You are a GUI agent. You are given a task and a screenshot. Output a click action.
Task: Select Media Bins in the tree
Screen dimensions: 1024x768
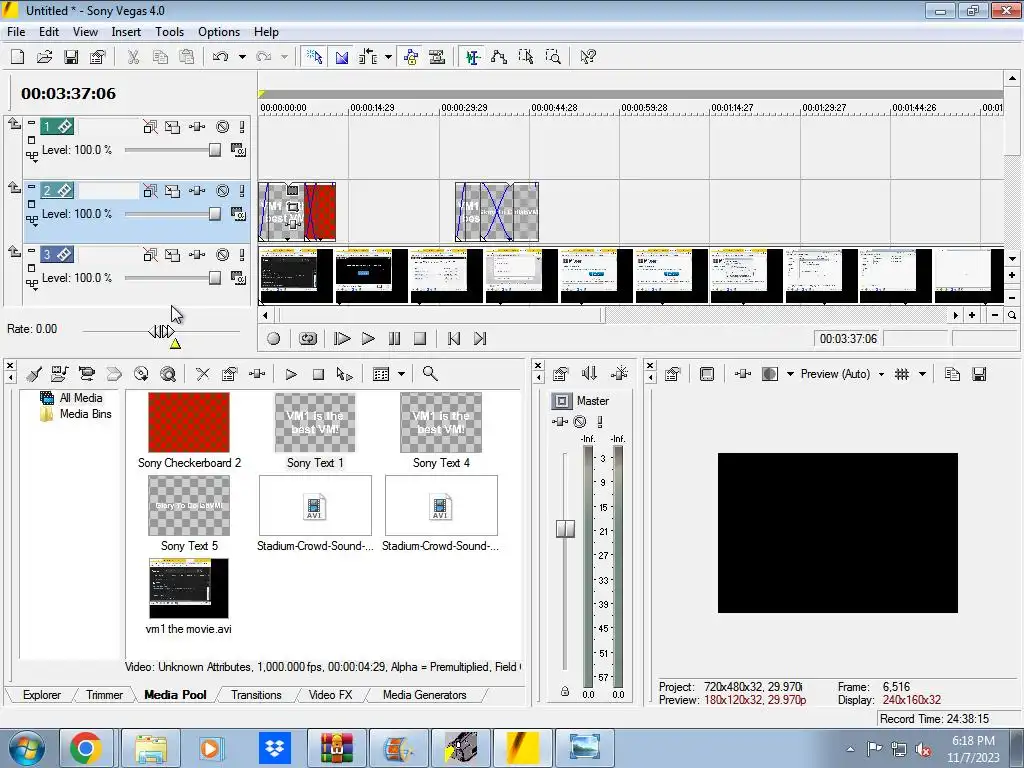point(86,414)
